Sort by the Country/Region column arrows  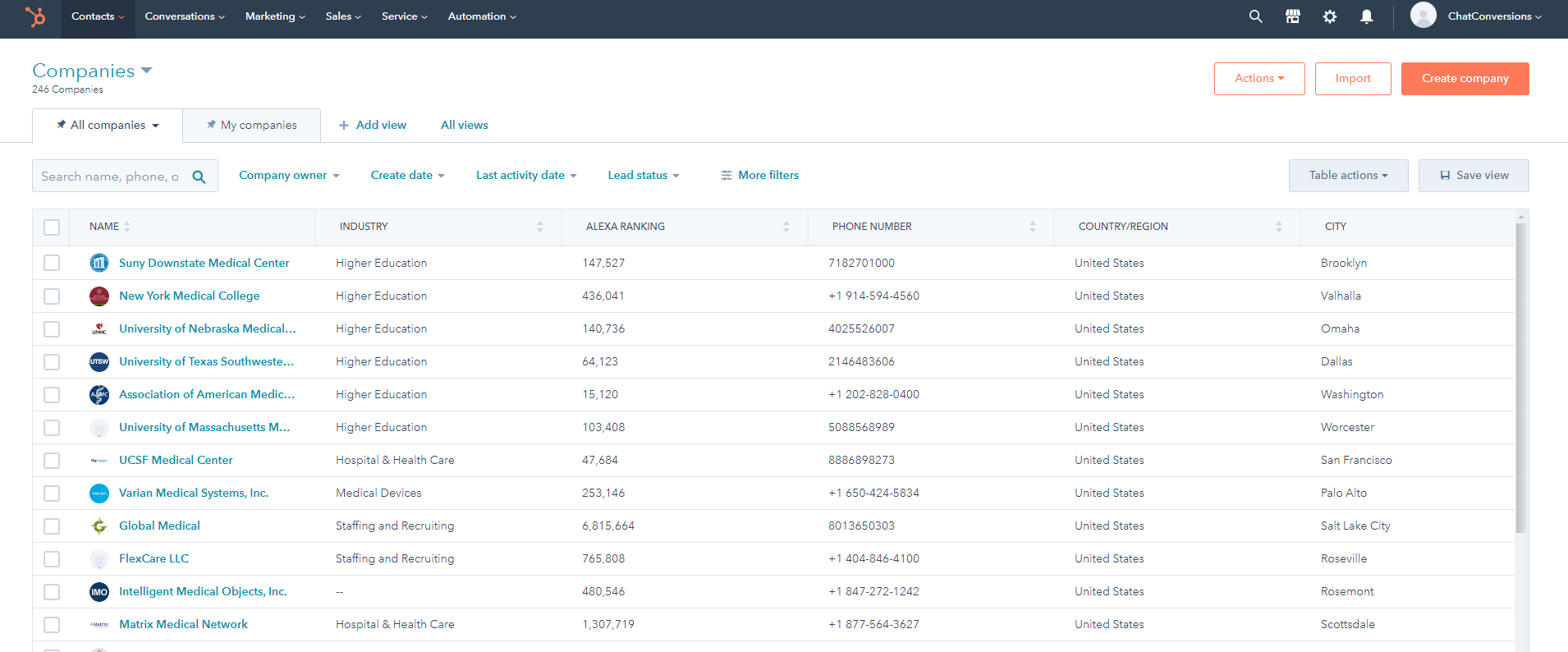click(1278, 227)
